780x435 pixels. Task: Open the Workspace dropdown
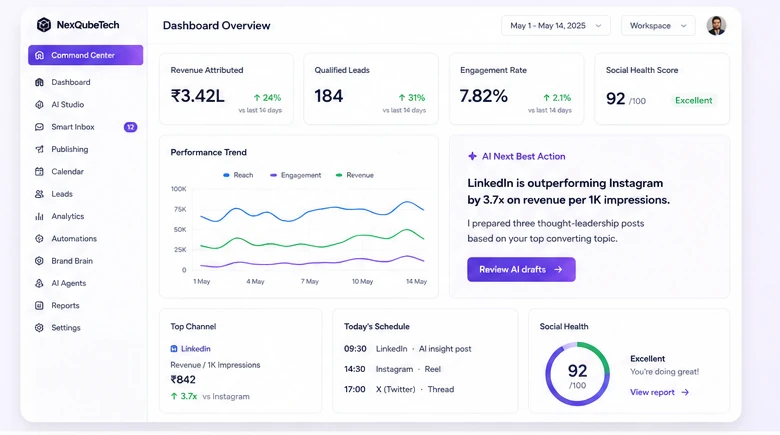[658, 25]
